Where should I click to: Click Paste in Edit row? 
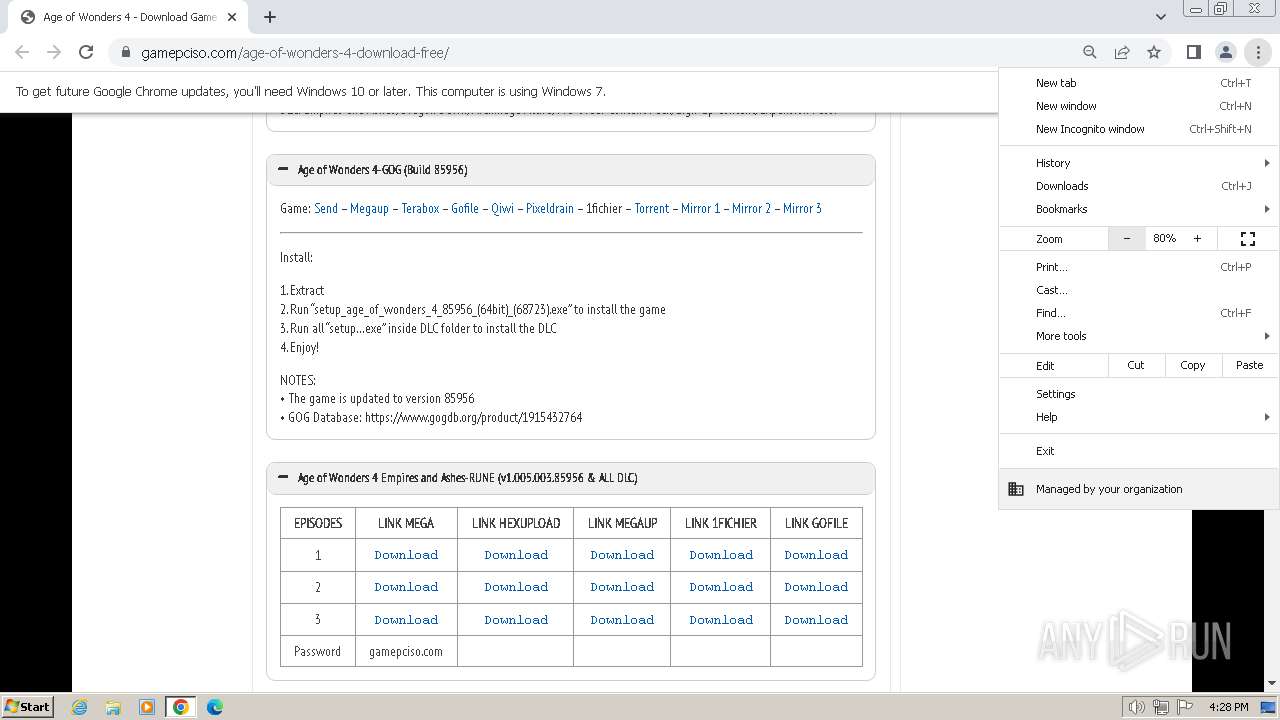[1250, 365]
